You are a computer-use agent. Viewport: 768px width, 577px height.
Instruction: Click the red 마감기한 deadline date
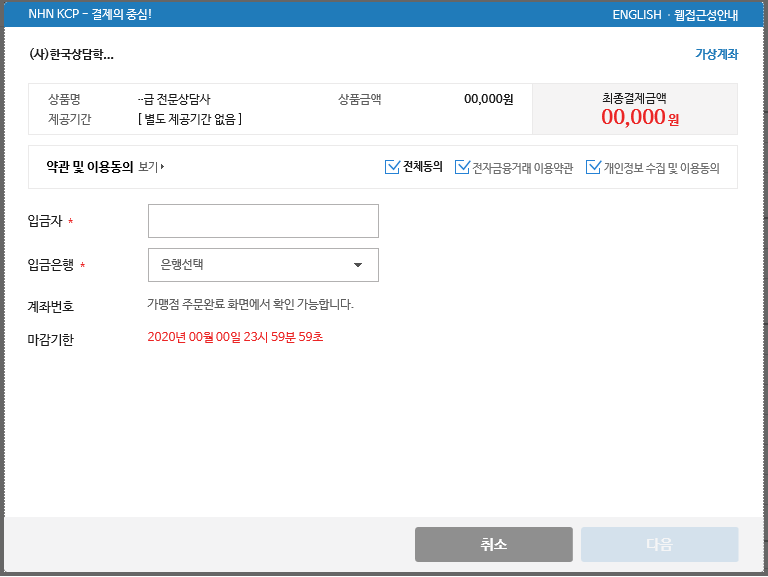click(235, 337)
